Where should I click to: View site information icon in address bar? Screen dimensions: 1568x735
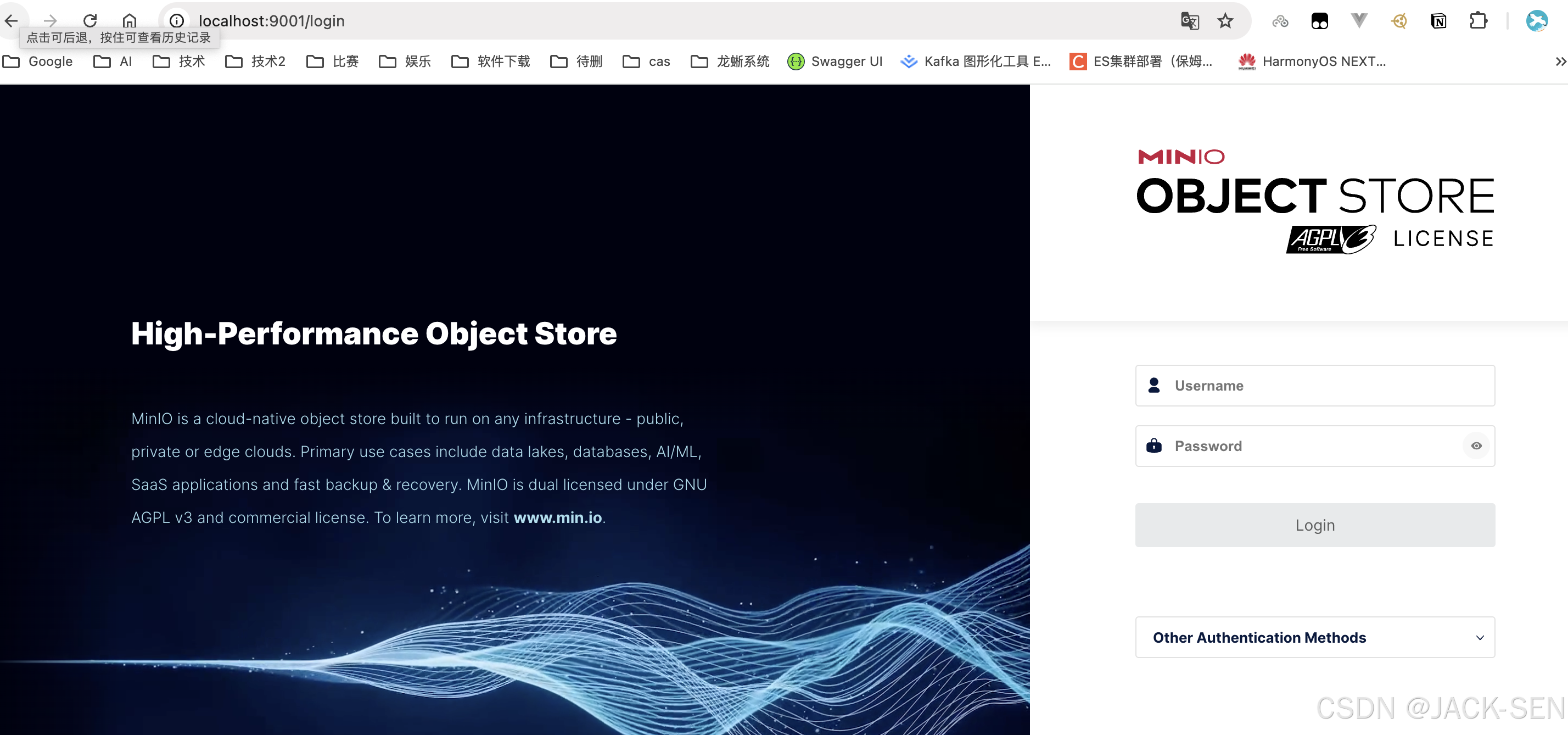(x=177, y=21)
